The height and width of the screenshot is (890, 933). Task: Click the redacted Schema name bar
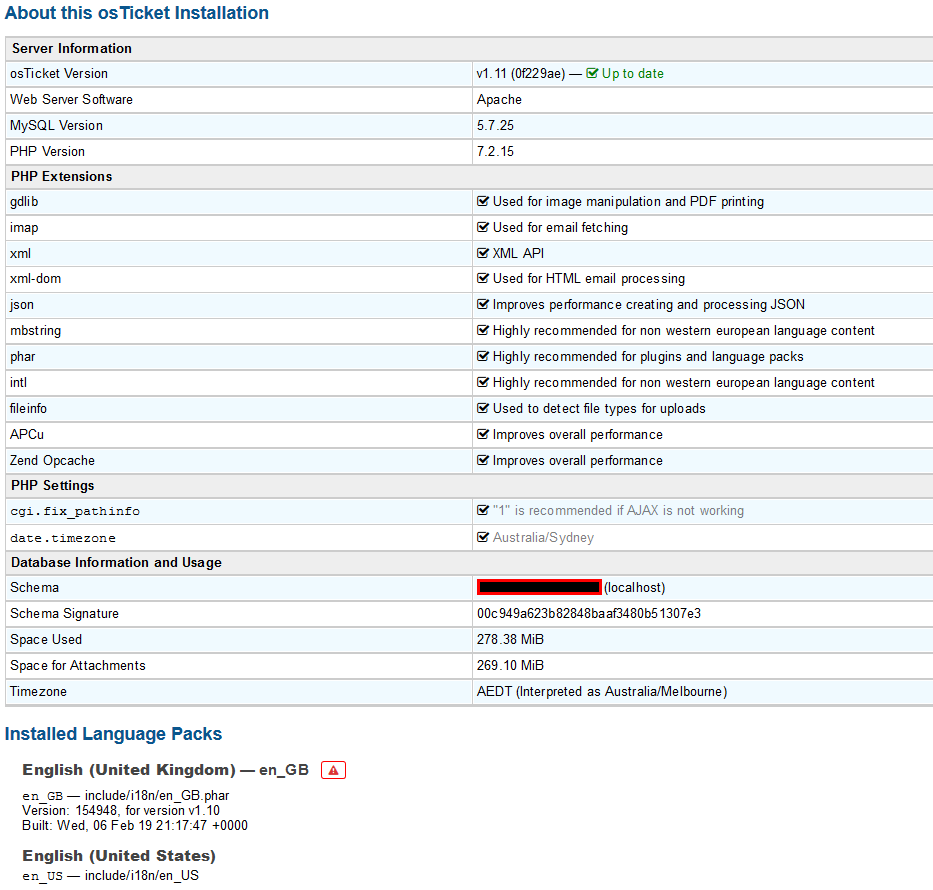(539, 588)
